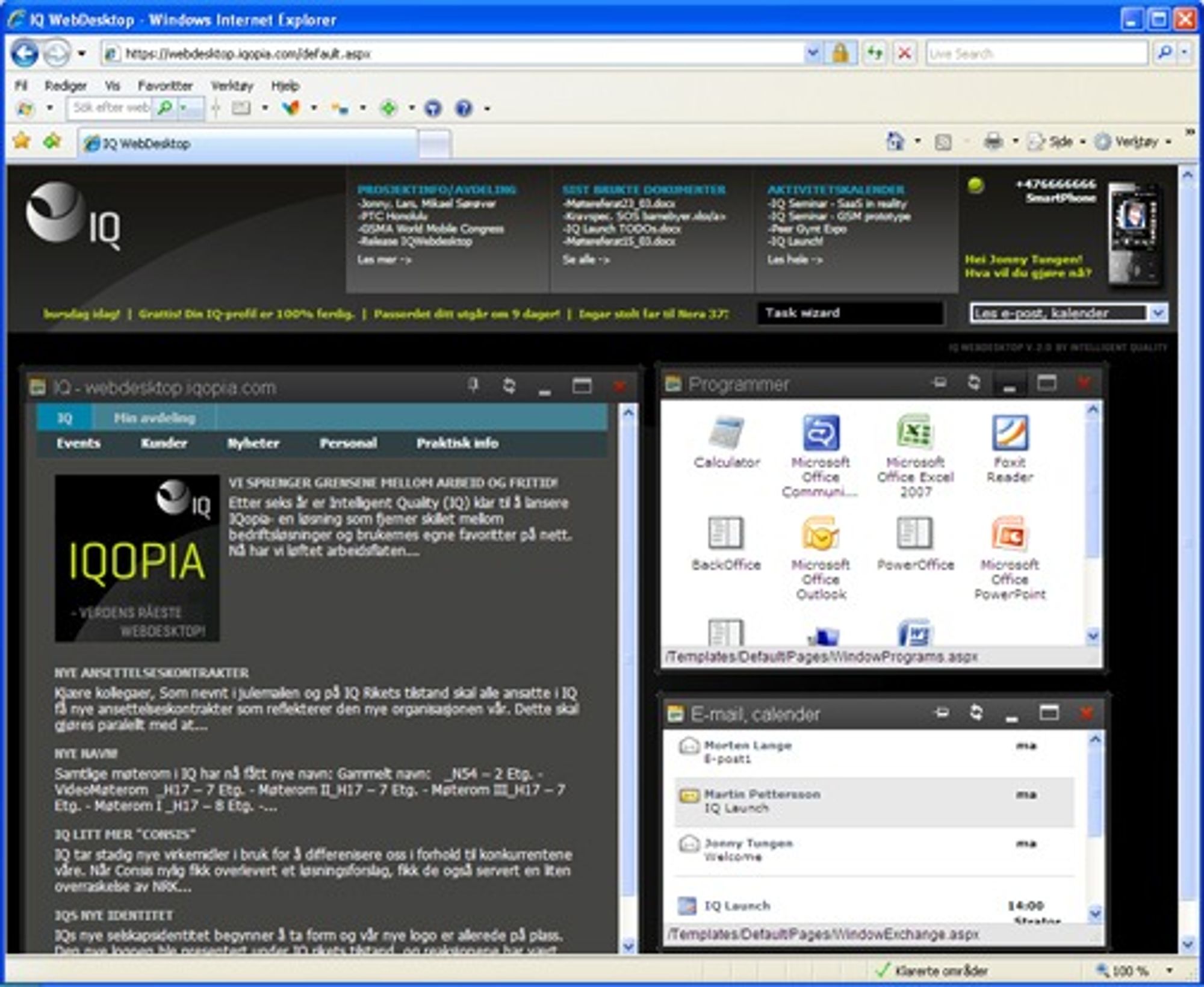The image size is (1204, 987).
Task: Click the IQOPIA webdesktop banner image
Action: [137, 558]
